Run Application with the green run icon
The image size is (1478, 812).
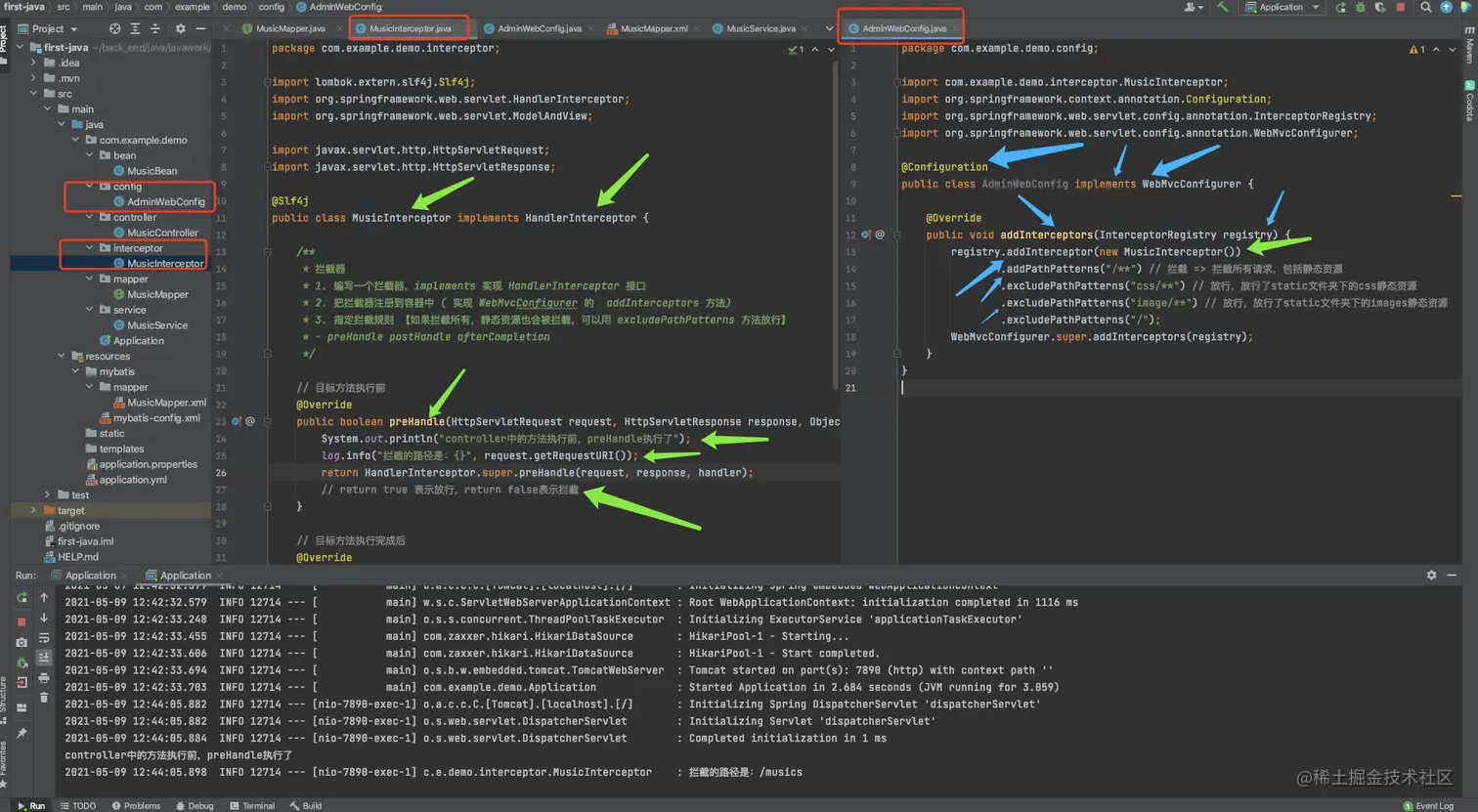pyautogui.click(x=1340, y=7)
